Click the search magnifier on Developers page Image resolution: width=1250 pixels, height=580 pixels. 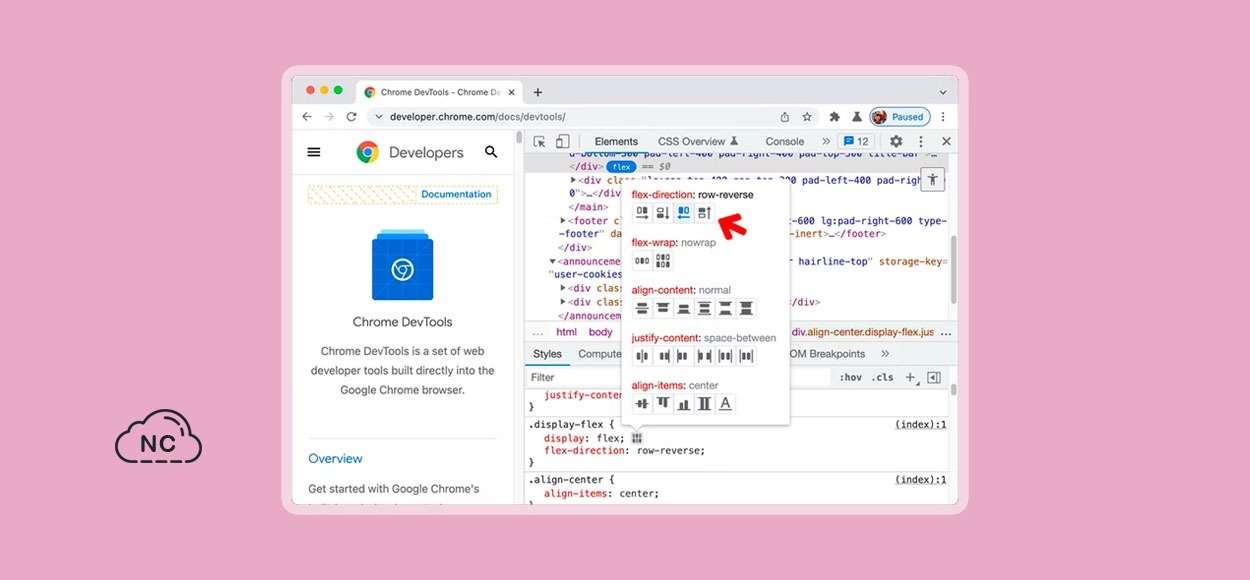(491, 152)
